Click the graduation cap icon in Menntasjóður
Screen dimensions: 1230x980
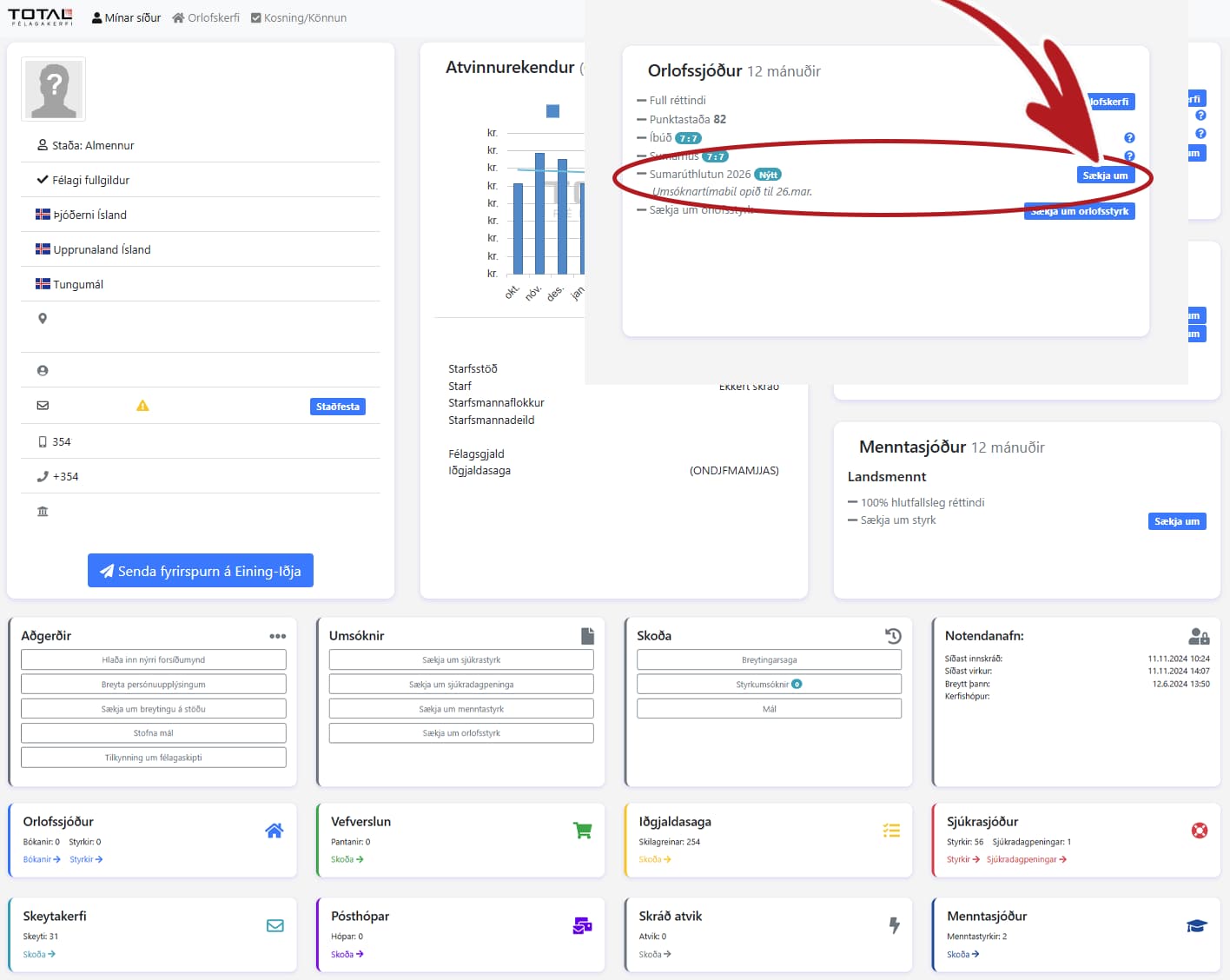(1197, 926)
